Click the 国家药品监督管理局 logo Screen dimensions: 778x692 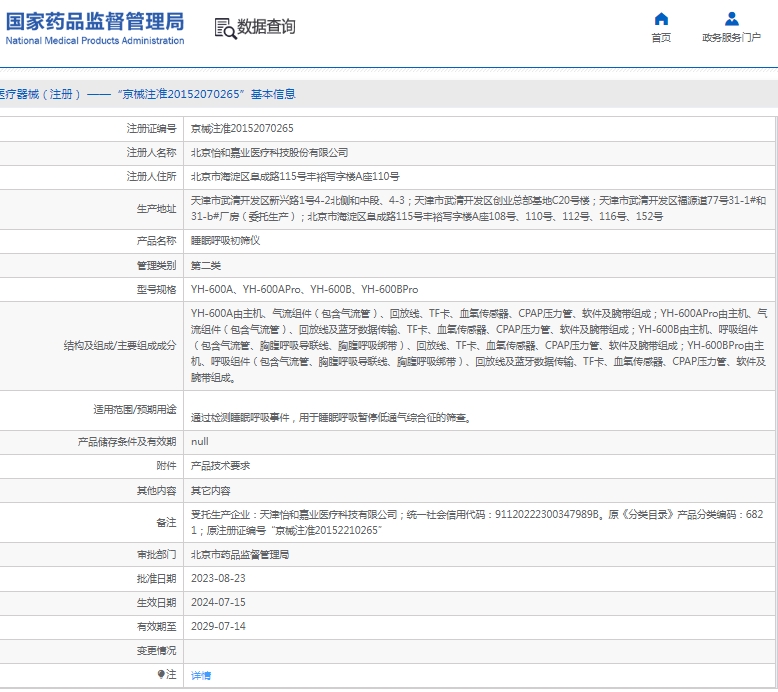pyautogui.click(x=94, y=28)
